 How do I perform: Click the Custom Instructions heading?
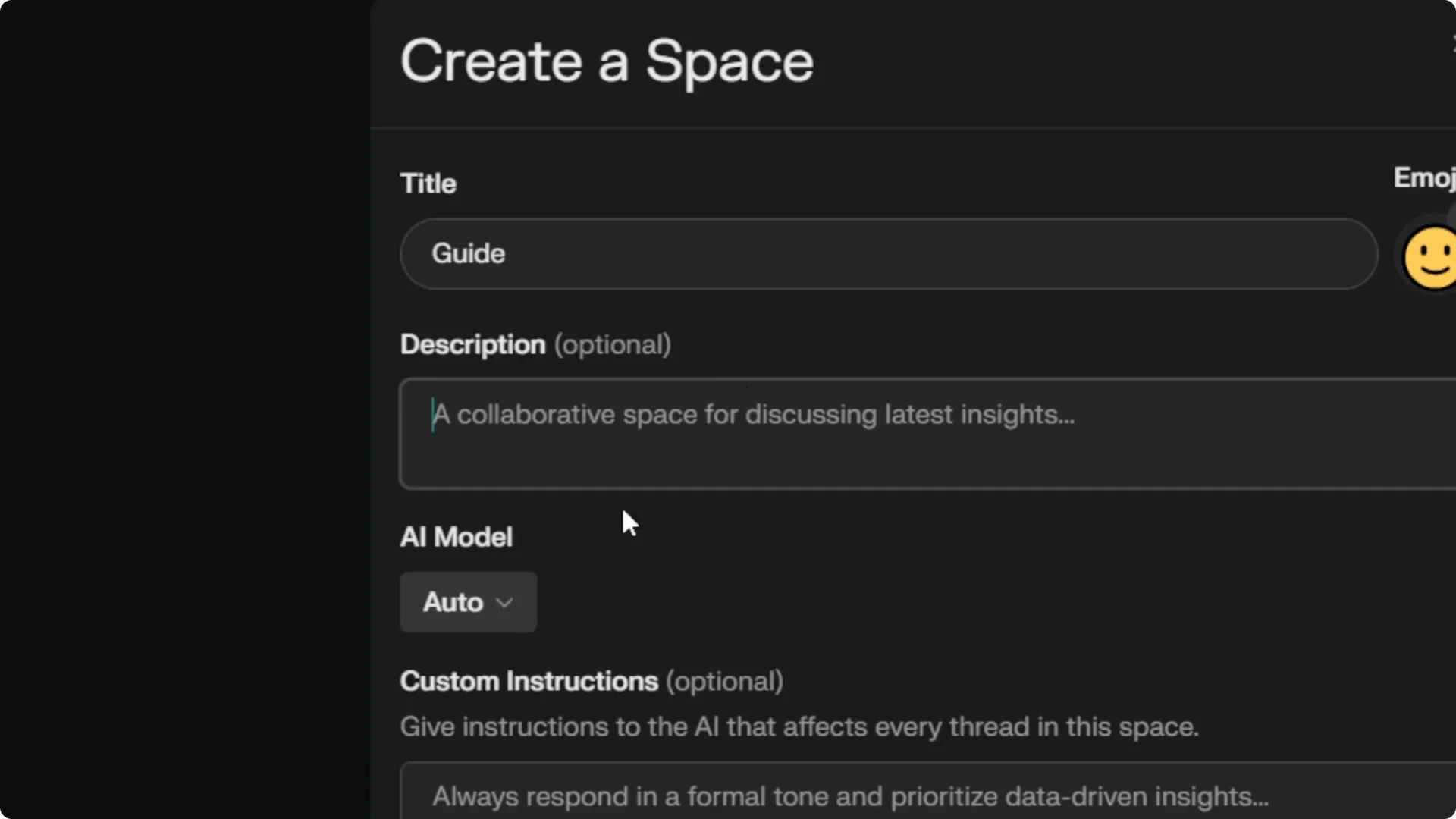pyautogui.click(x=528, y=680)
